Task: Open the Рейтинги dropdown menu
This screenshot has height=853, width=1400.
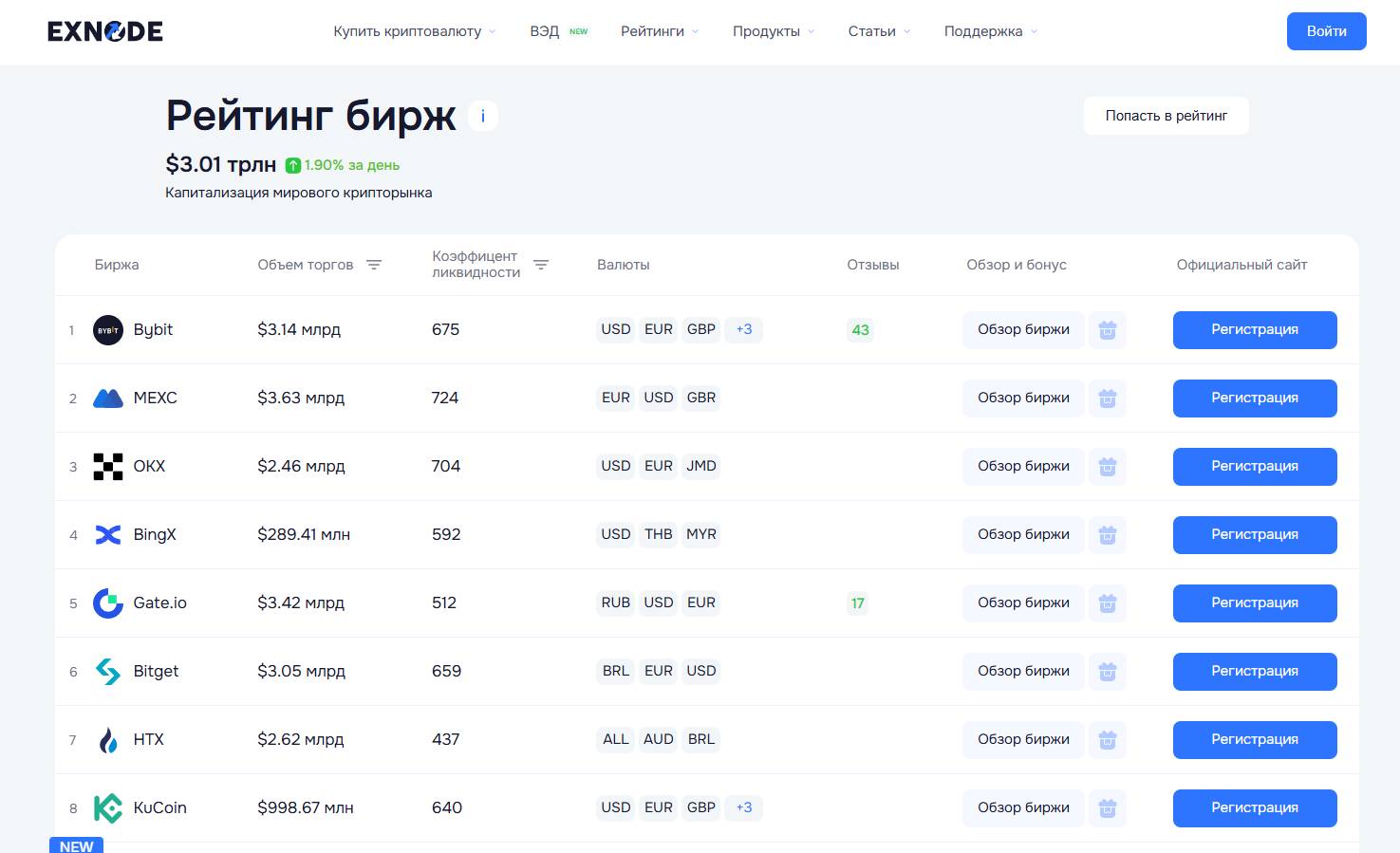Action: pos(660,31)
